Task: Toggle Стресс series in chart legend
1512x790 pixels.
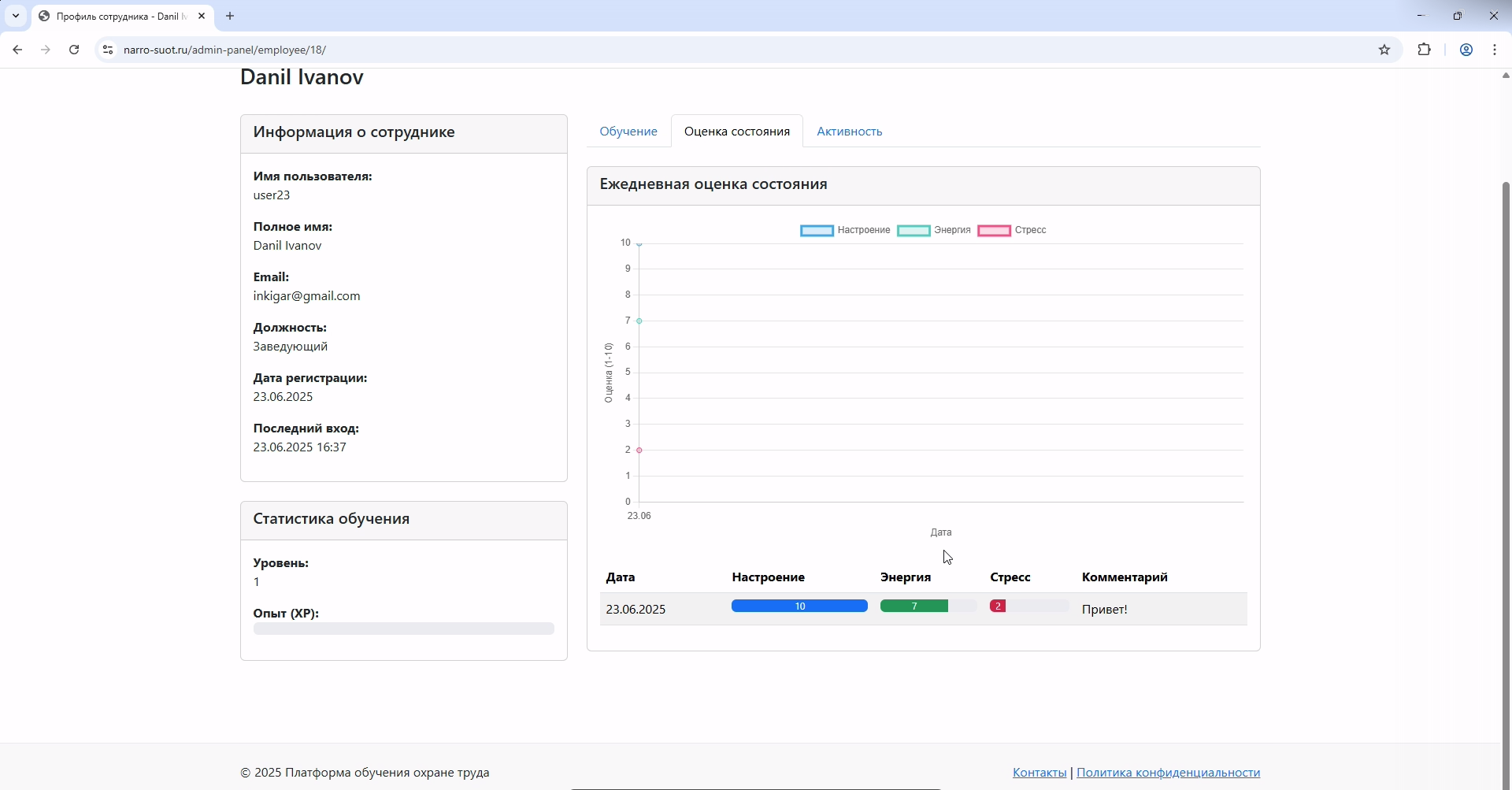Action: tap(1012, 231)
